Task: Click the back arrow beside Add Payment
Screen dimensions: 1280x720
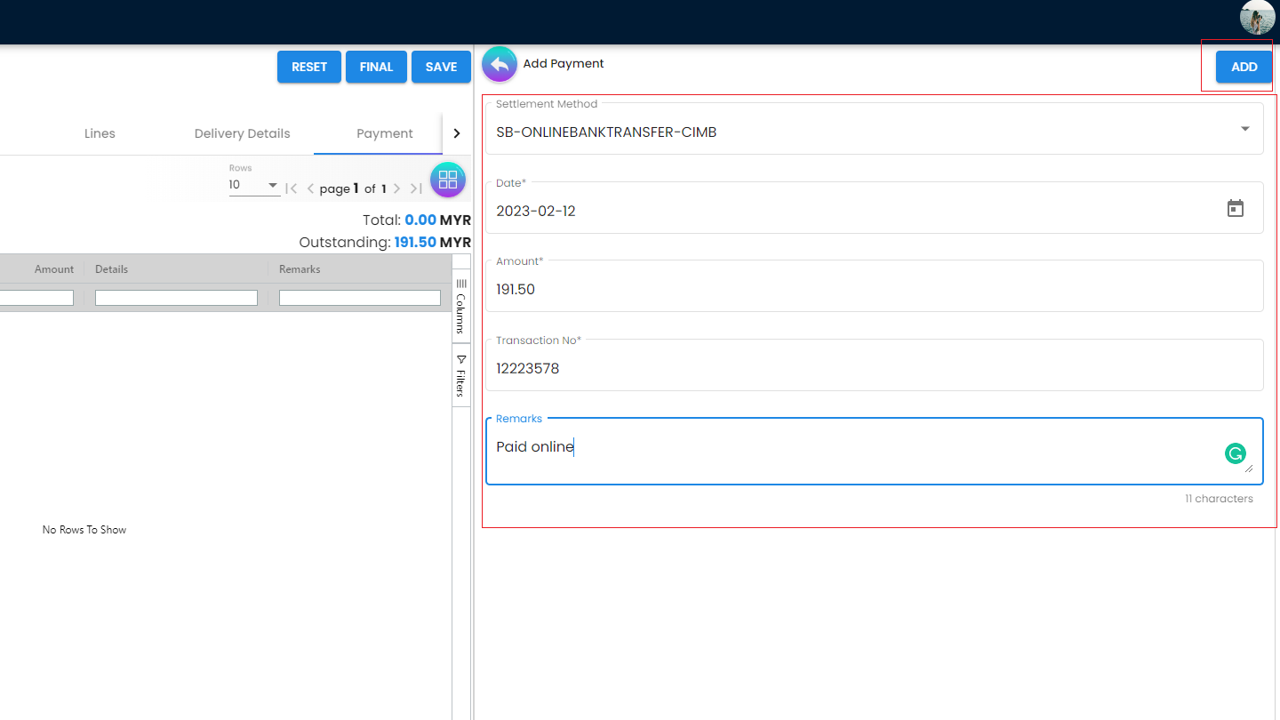Action: coord(499,64)
